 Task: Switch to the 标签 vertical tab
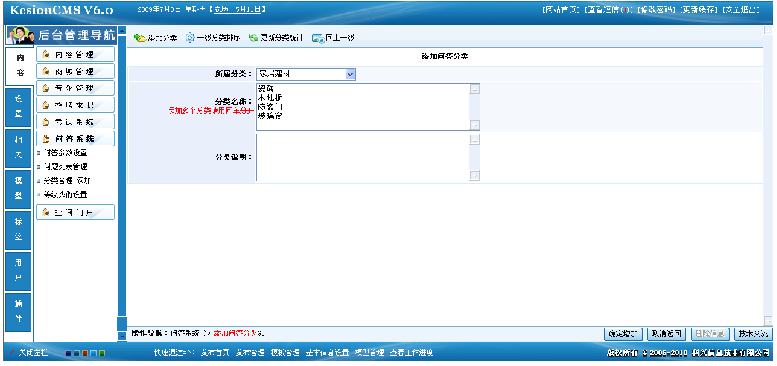[x=18, y=230]
